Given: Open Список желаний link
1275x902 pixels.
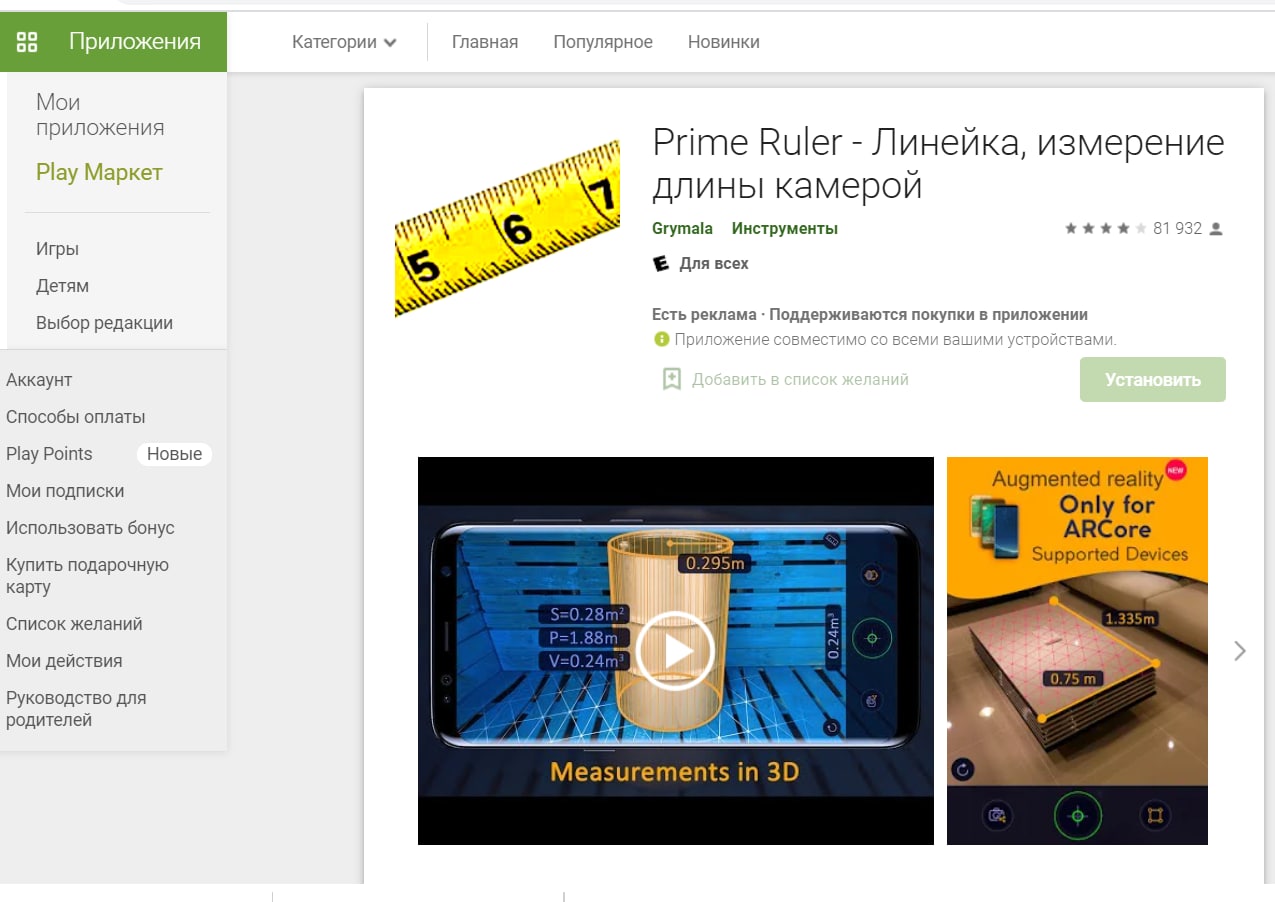Looking at the screenshot, I should coord(74,624).
